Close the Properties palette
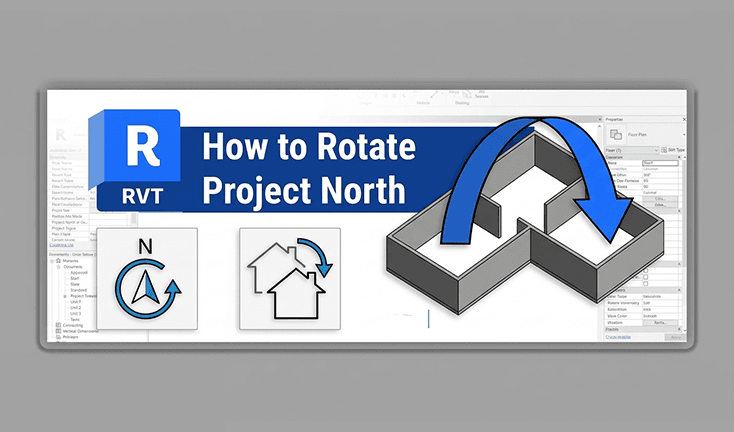This screenshot has height=432, width=734. pos(683,120)
